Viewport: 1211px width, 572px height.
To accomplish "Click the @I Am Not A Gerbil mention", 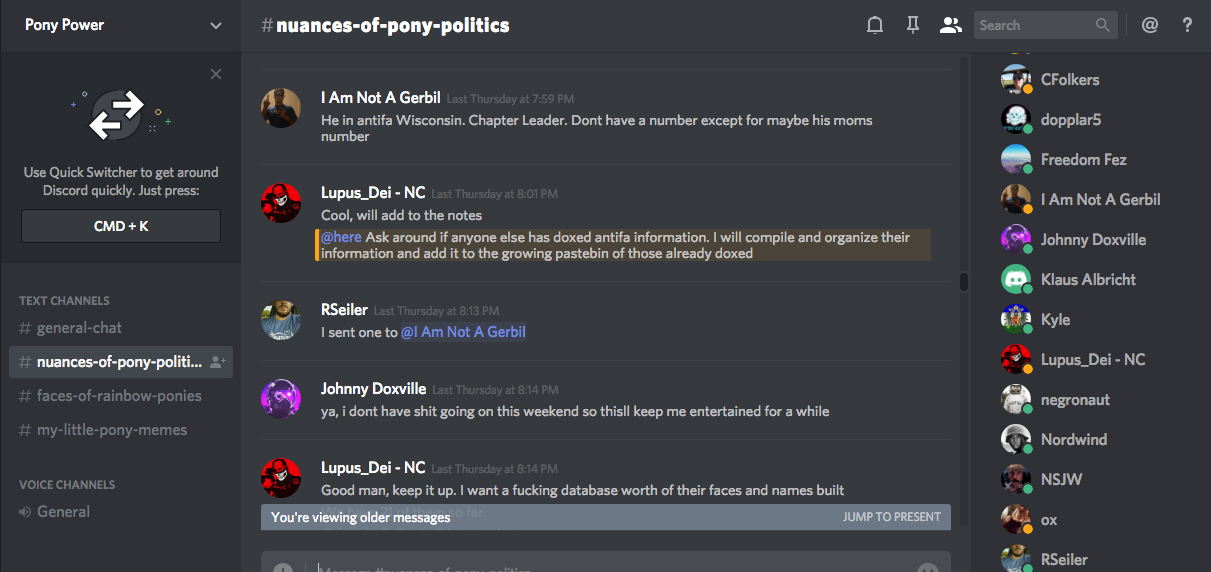I will click(x=463, y=332).
